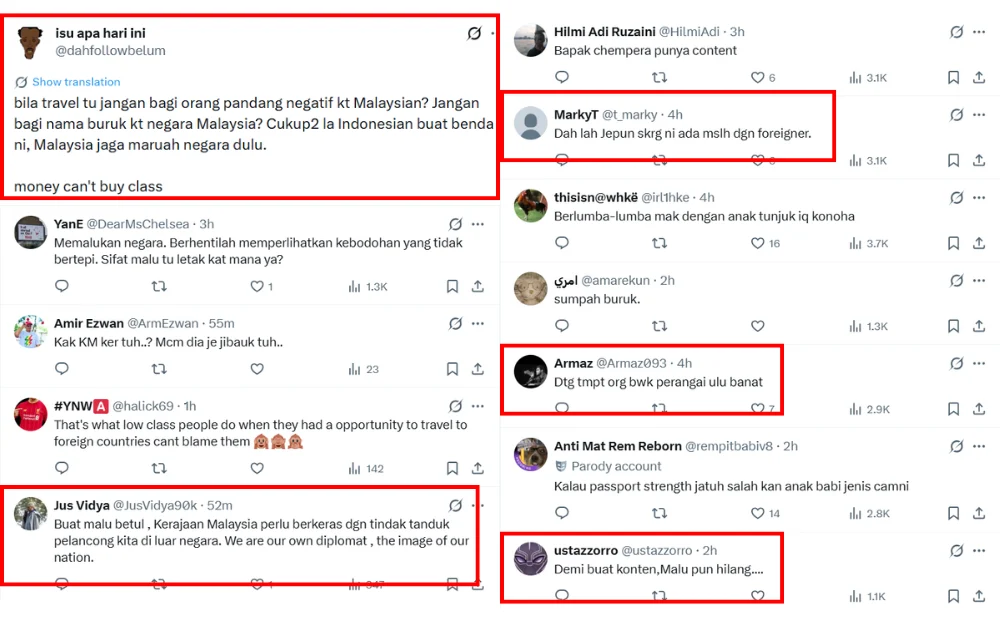Share amarekun's tweet
This screenshot has width=1000, height=623.
tap(979, 326)
